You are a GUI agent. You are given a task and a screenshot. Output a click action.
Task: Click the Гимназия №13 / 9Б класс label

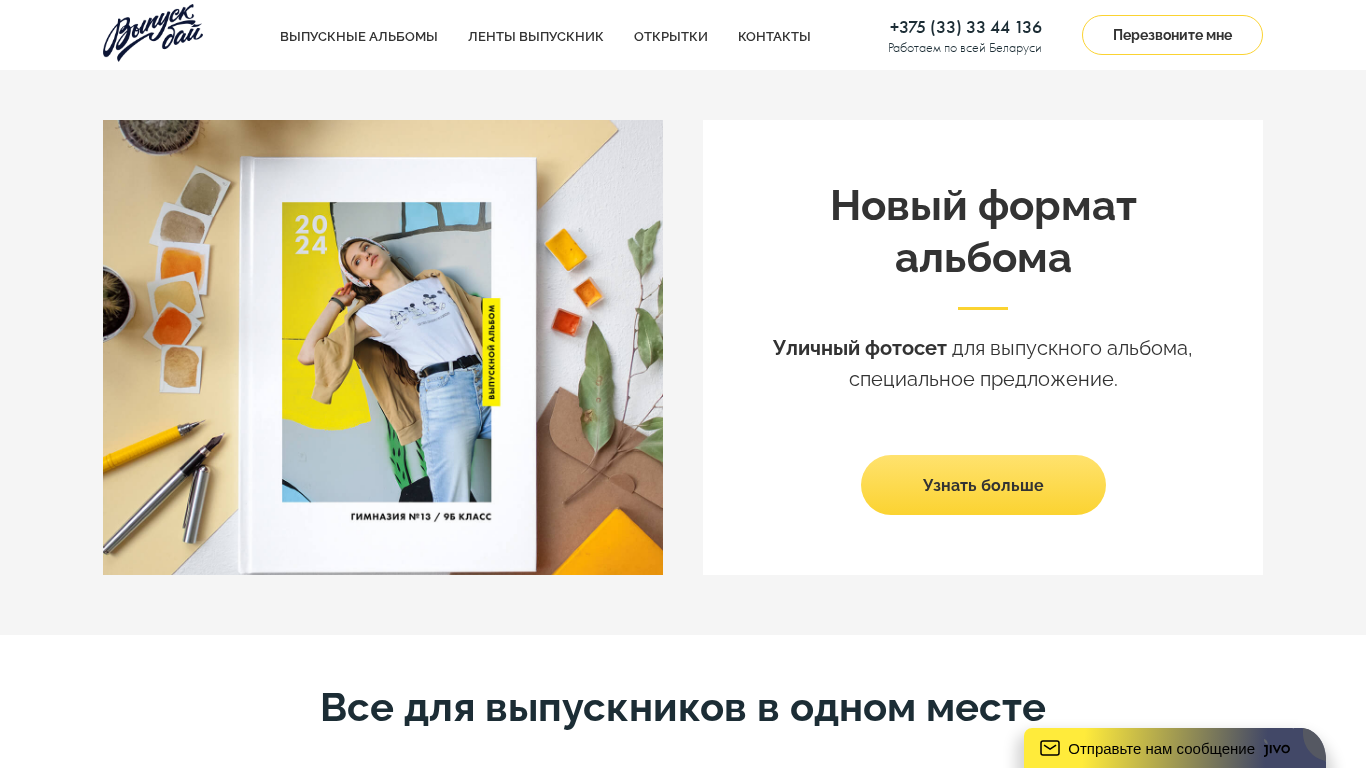click(x=421, y=517)
